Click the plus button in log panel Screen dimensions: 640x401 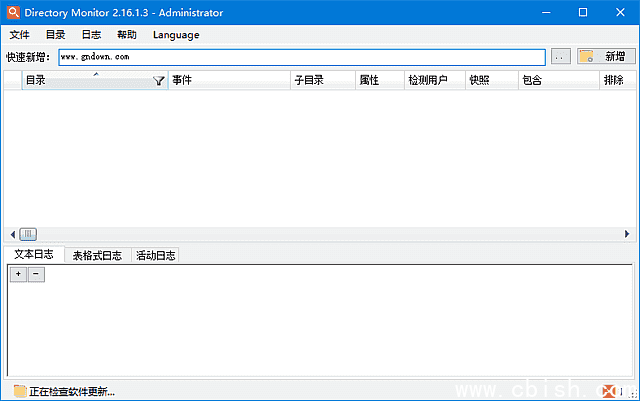click(18, 274)
